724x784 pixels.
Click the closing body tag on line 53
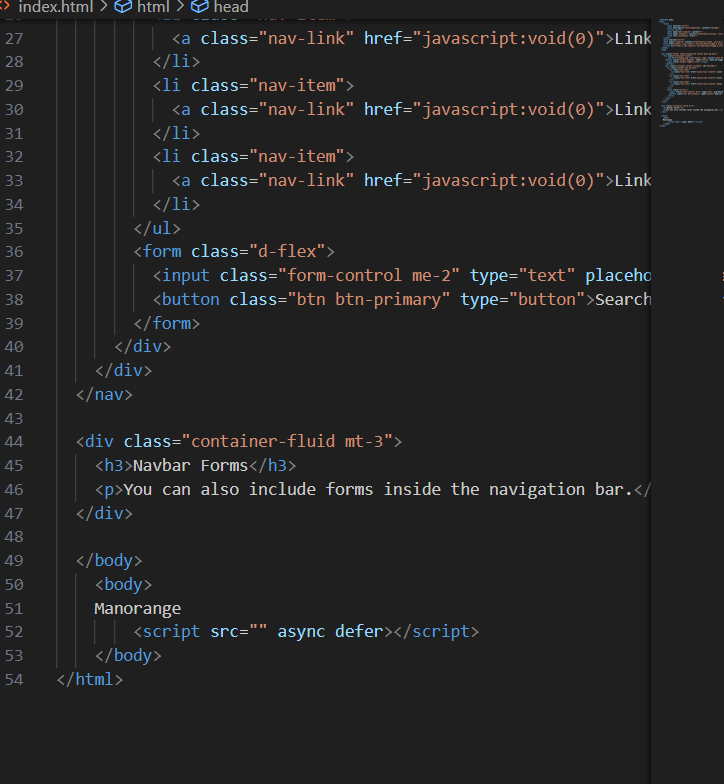[x=128, y=656]
